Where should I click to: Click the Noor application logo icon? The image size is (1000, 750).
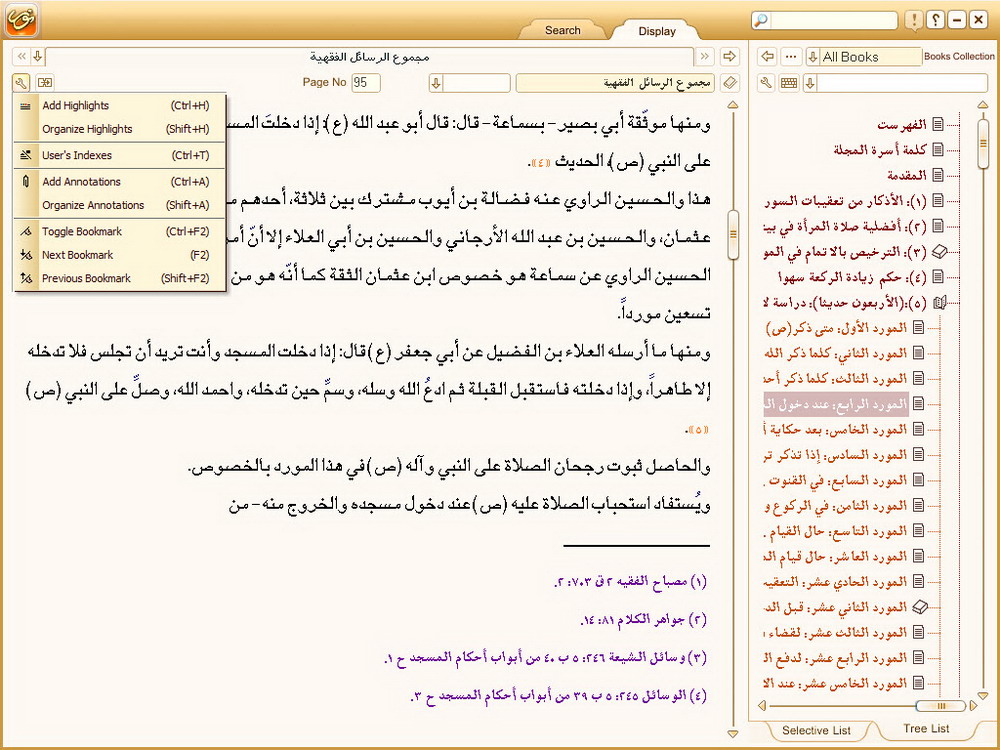pos(22,20)
